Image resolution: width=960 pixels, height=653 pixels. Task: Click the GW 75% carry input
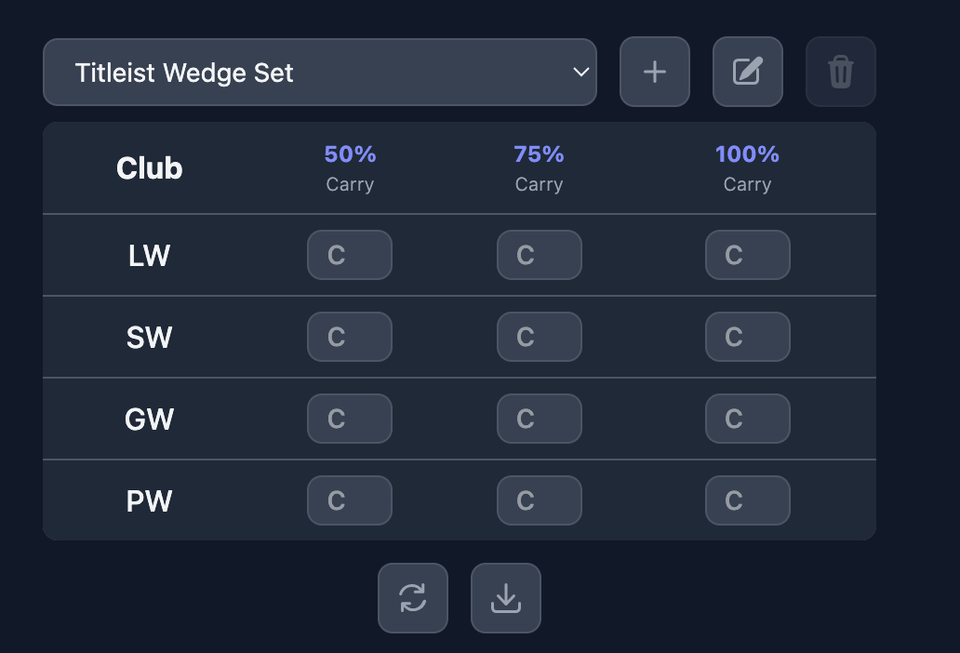pyautogui.click(x=539, y=419)
